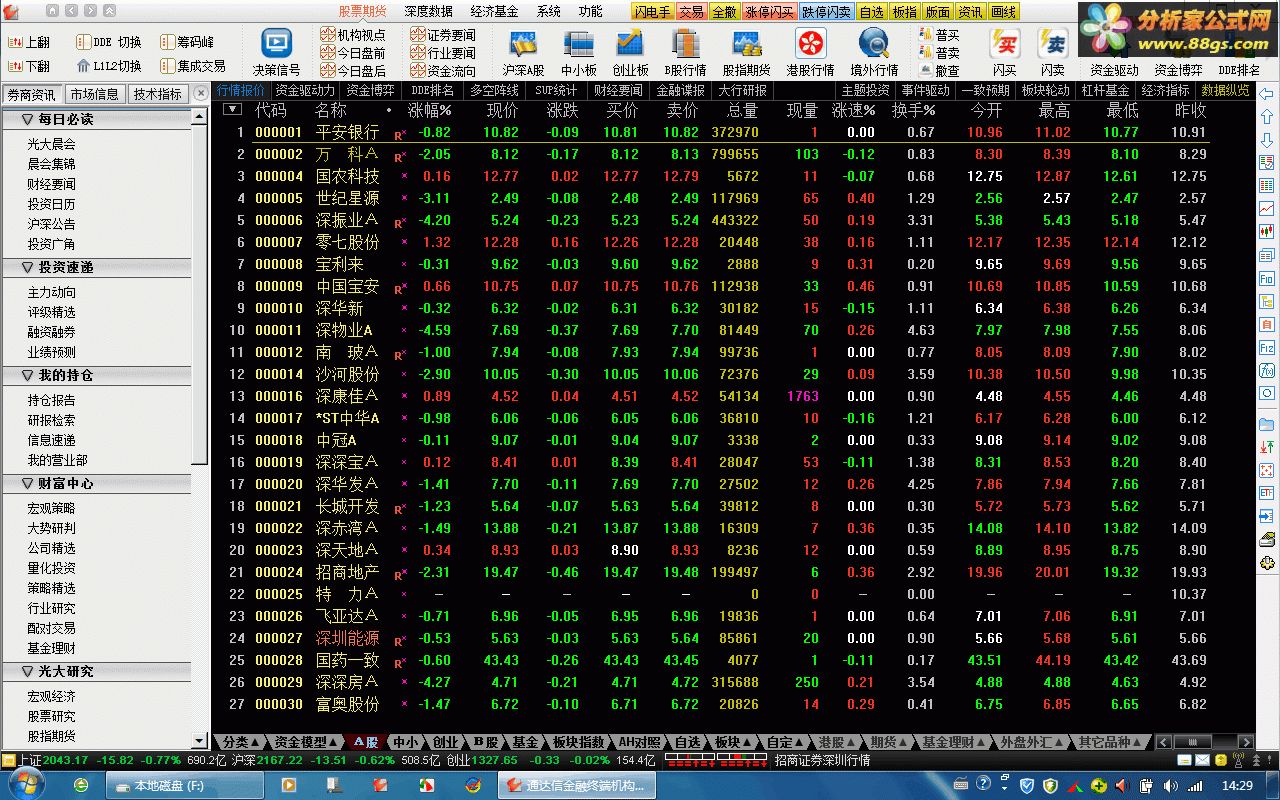This screenshot has width=1280, height=800.
Task: Open 机构视点 report item
Action: [x=352, y=35]
